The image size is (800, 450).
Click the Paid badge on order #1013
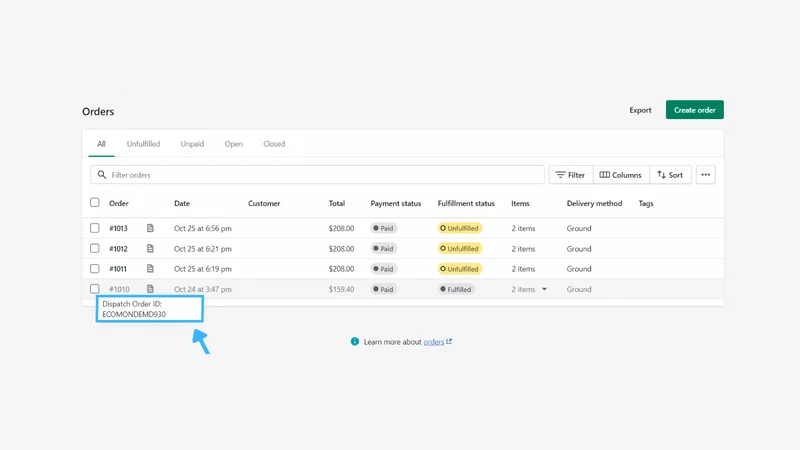384,228
